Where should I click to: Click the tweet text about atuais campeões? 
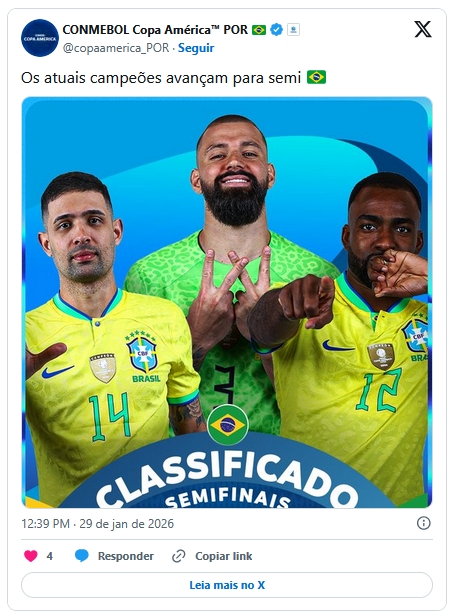coord(173,77)
